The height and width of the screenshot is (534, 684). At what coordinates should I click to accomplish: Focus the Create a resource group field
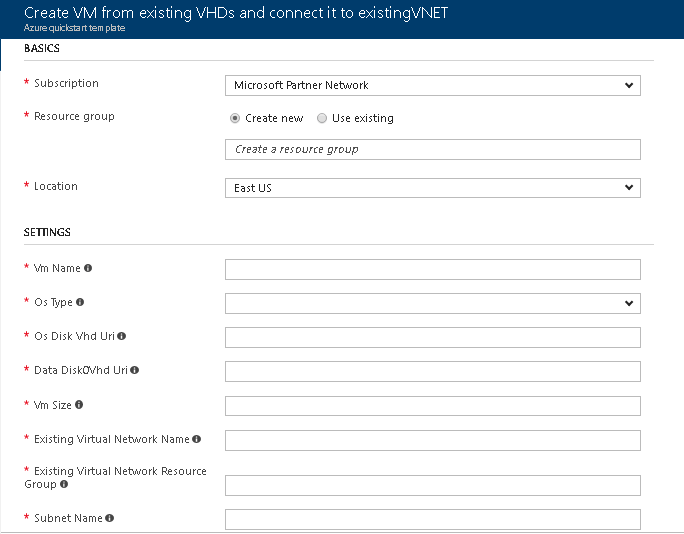coord(433,150)
